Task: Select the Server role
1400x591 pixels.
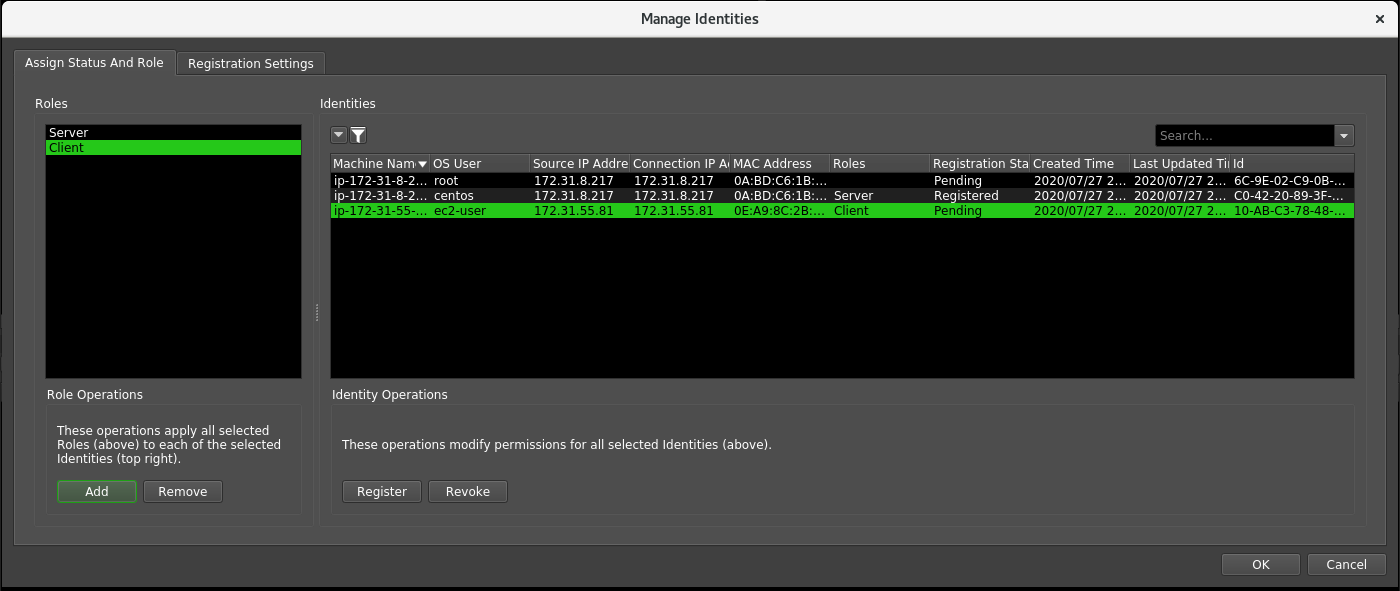Action: 172,132
